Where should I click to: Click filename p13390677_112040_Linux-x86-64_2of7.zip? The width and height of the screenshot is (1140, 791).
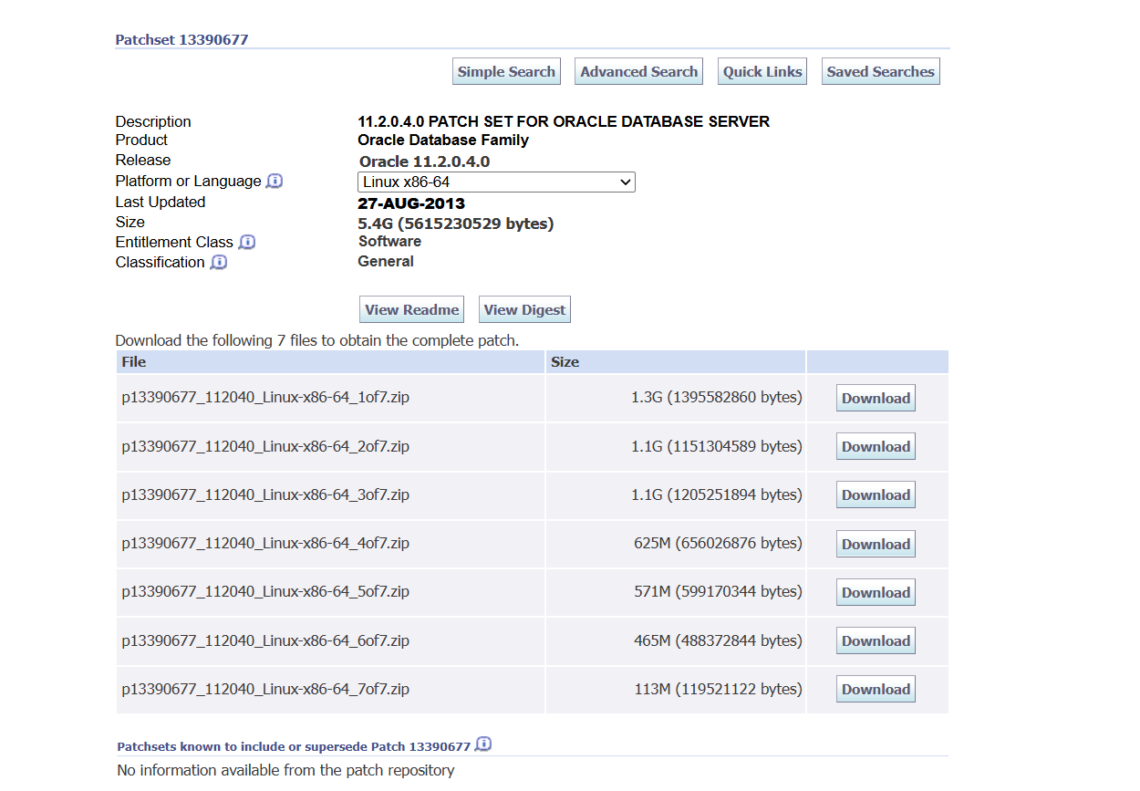coord(265,446)
